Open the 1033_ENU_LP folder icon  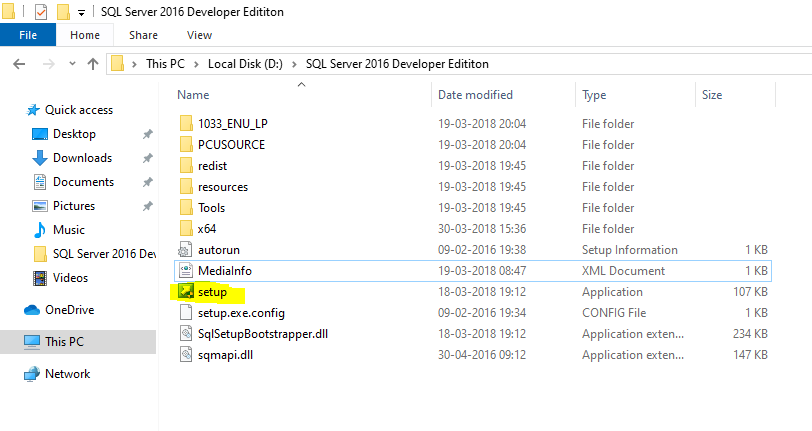click(x=186, y=123)
